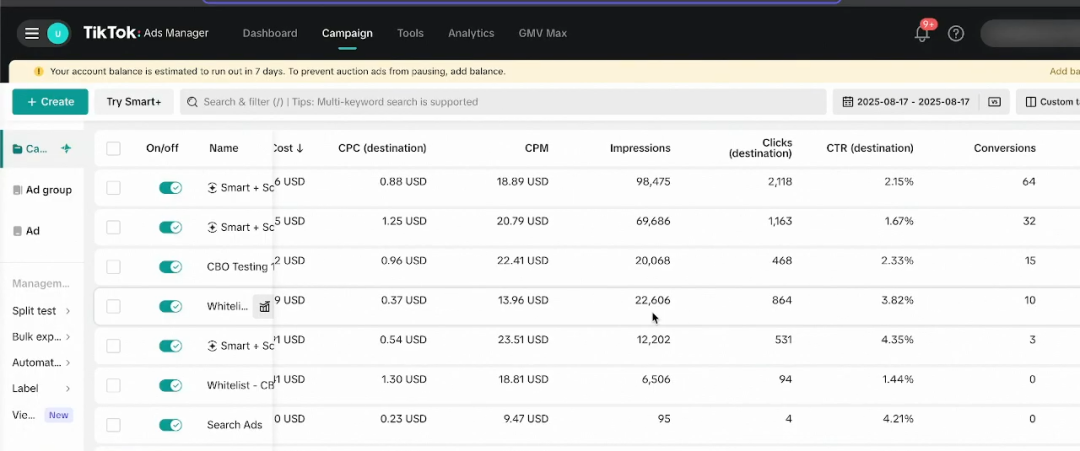Click the Try Smart+ button
This screenshot has width=1080, height=451.
[x=134, y=102]
